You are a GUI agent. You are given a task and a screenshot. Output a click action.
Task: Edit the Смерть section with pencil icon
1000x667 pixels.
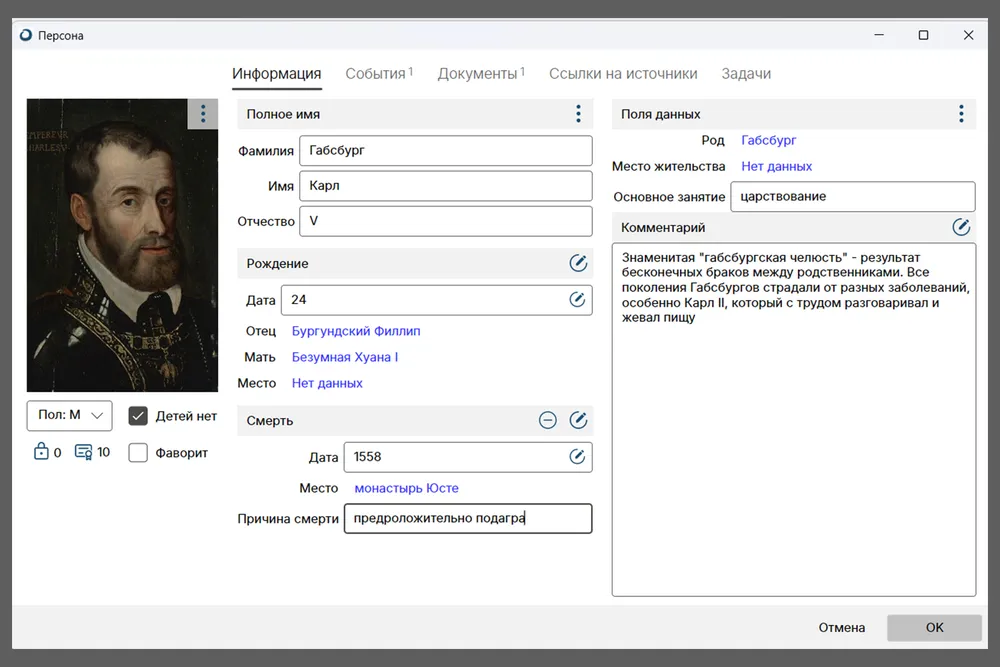(578, 420)
